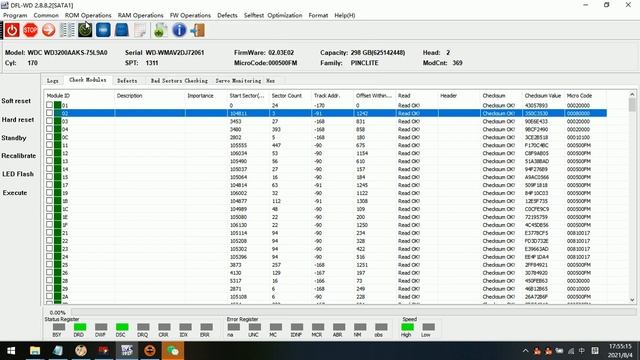Click the Standby button

point(14,138)
